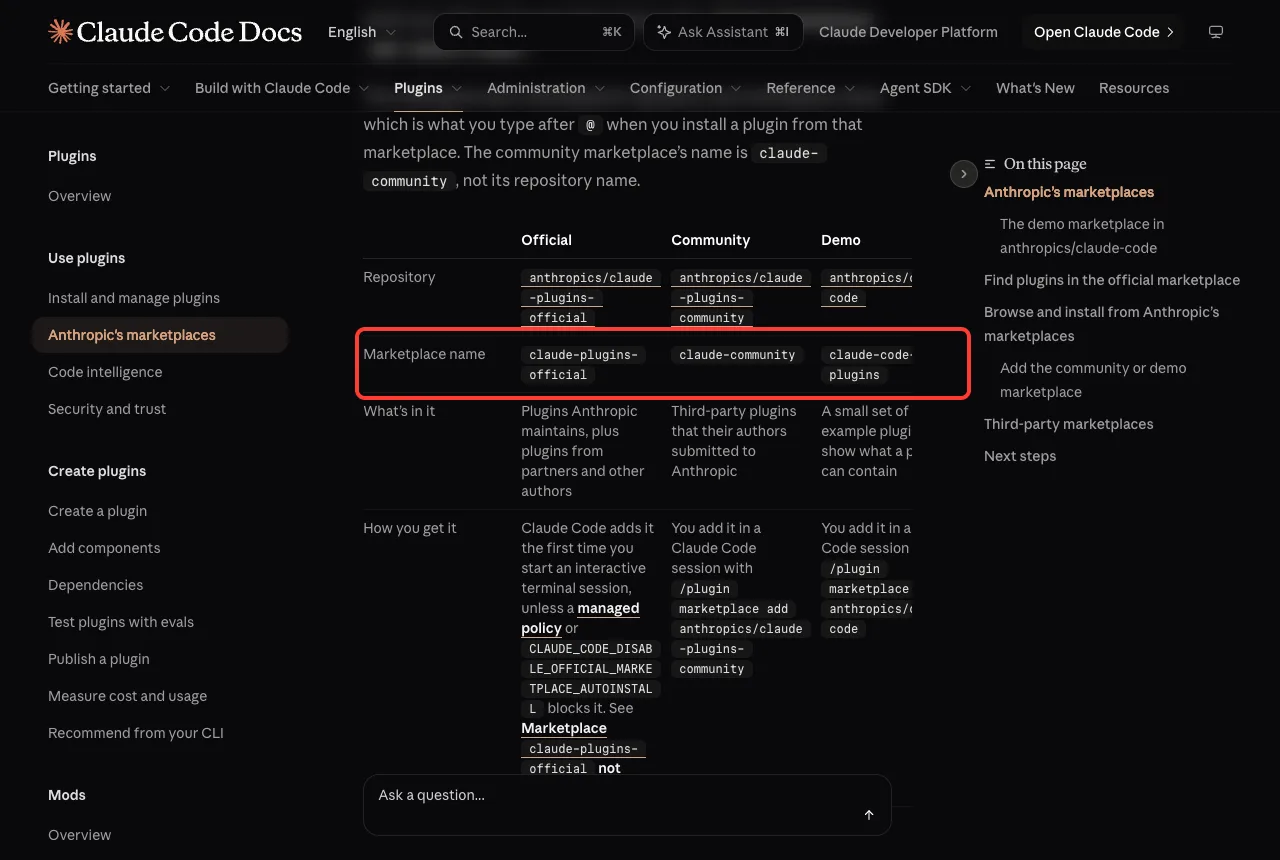Click the Claude Code Docs logo

(175, 32)
